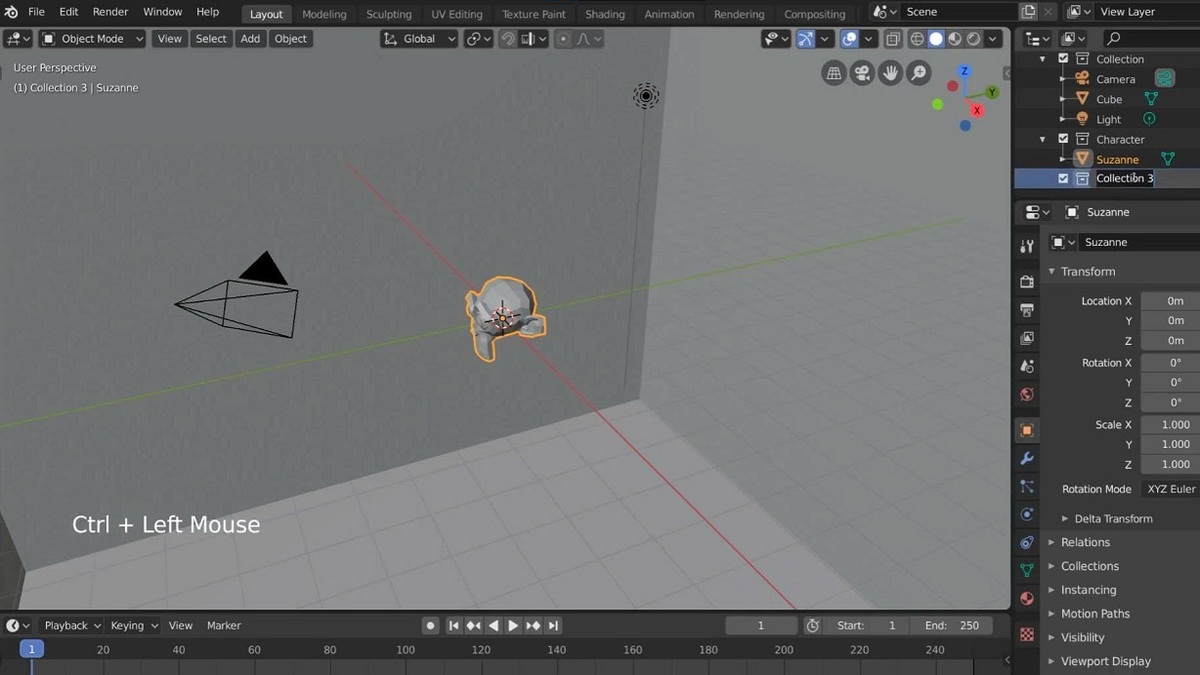Click the orthographic grid view toggle icon
This screenshot has height=675, width=1200.
[x=833, y=73]
